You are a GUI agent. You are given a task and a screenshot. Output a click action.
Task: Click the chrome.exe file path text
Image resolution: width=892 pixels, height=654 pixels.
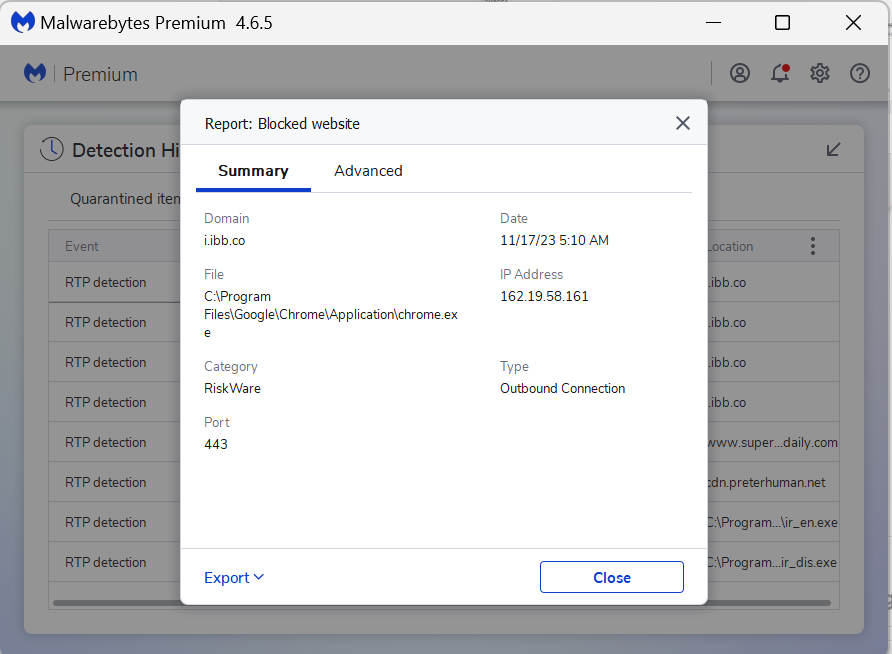tap(331, 314)
